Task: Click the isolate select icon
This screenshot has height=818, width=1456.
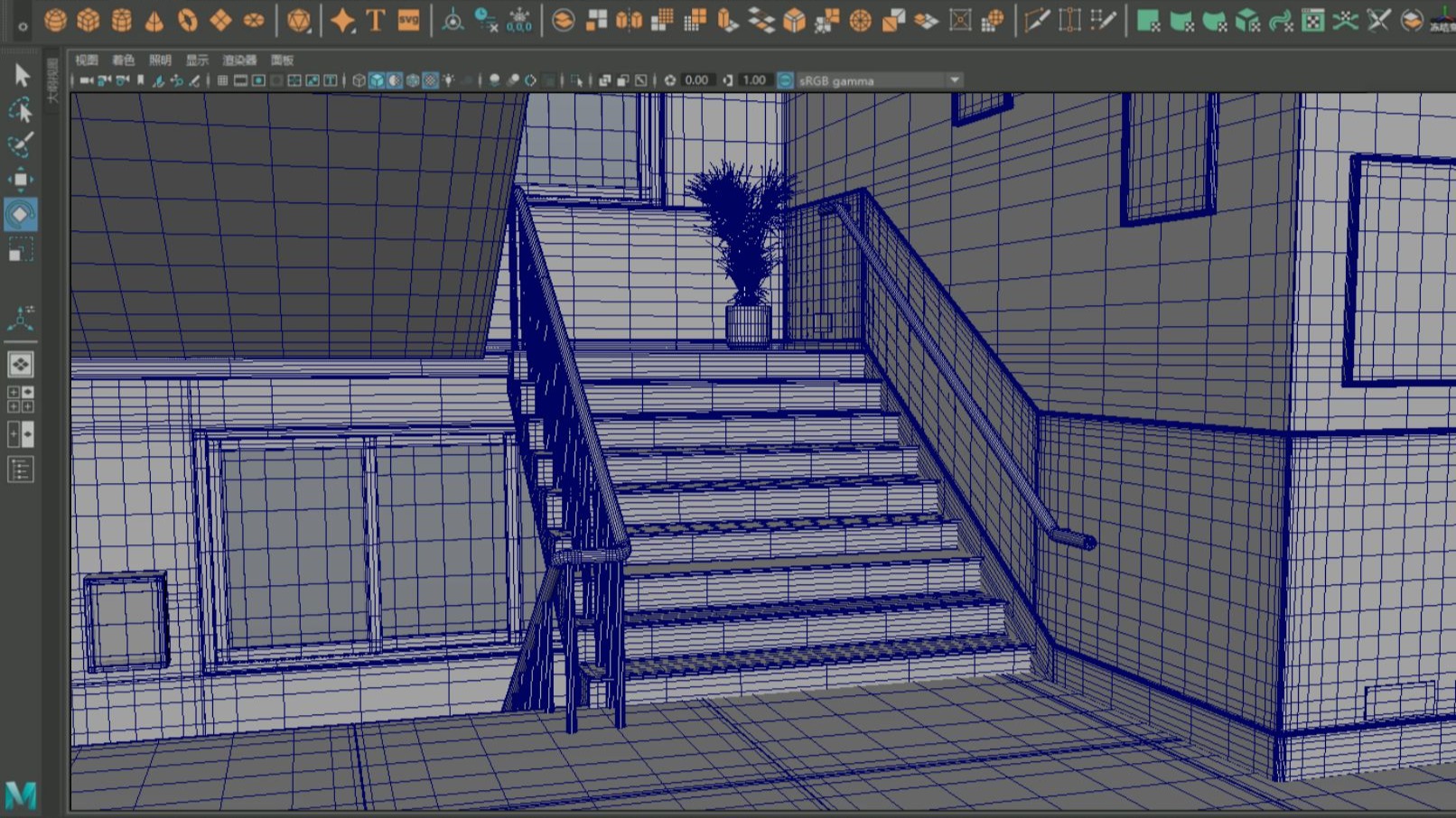Action: click(576, 80)
